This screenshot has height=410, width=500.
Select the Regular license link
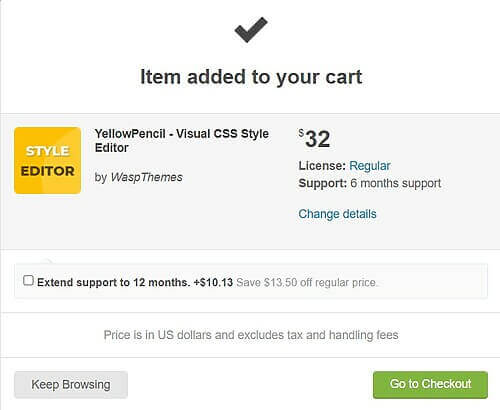coord(370,166)
